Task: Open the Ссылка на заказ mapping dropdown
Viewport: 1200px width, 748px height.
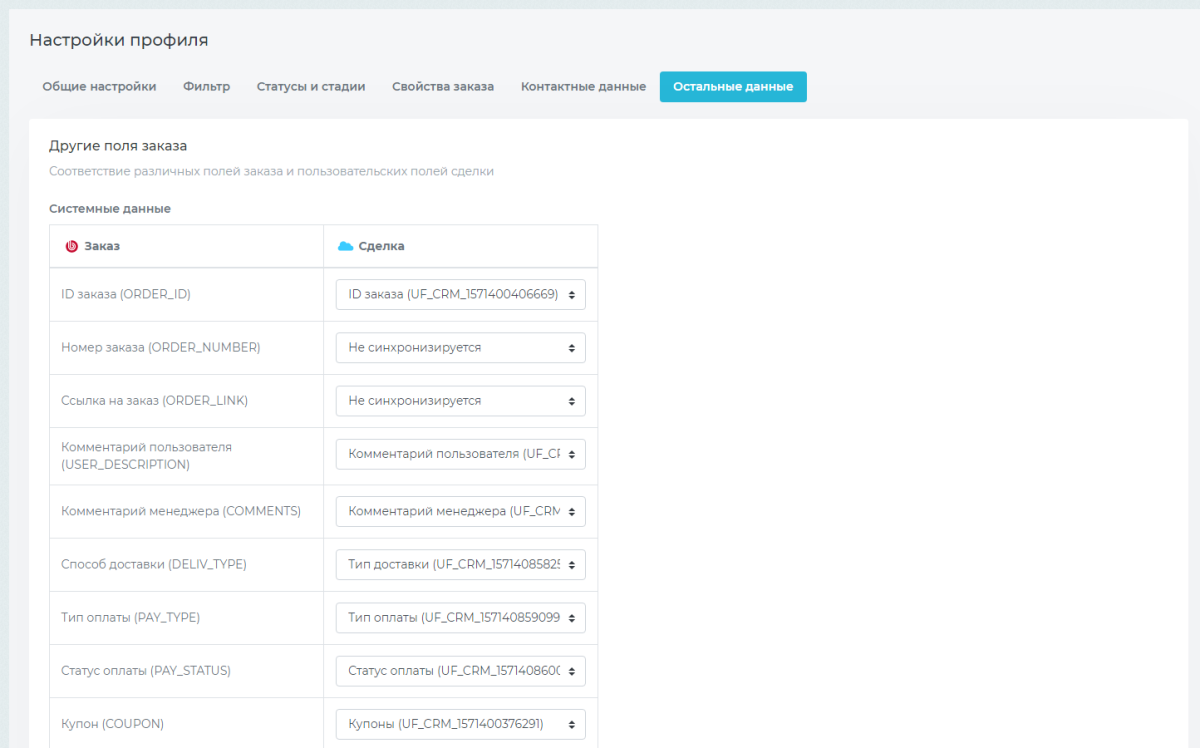Action: coord(460,401)
